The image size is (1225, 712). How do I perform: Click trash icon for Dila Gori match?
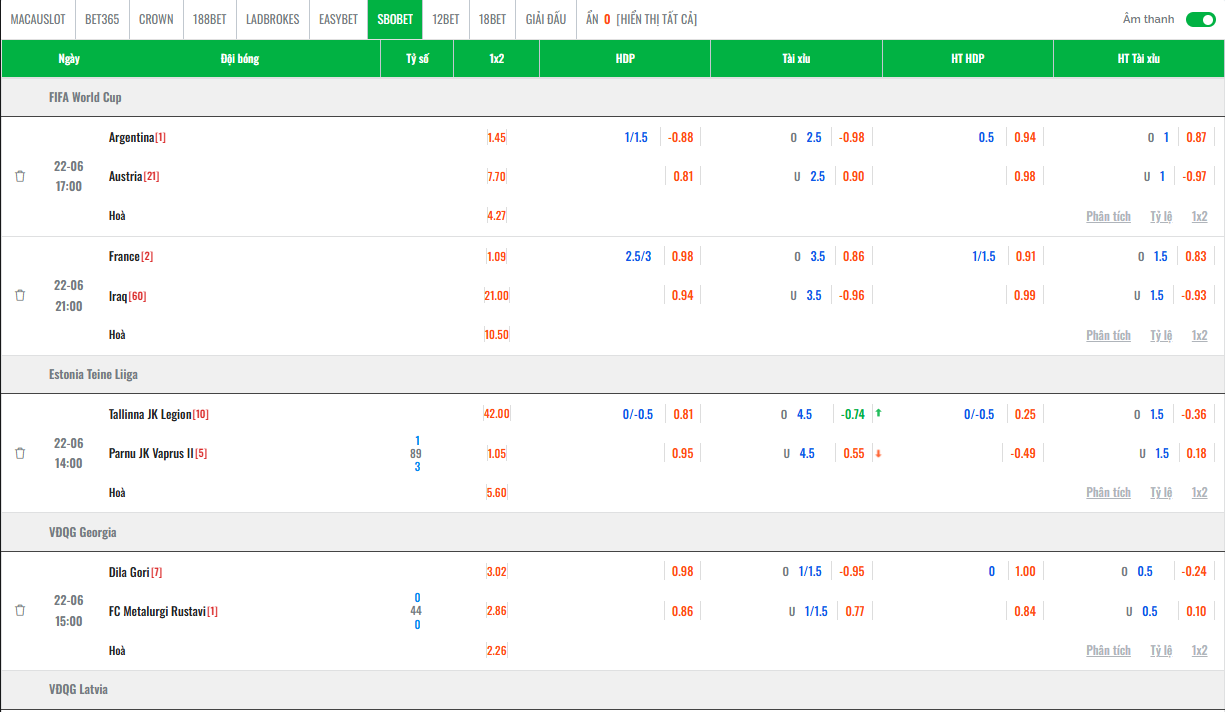click(x=20, y=610)
